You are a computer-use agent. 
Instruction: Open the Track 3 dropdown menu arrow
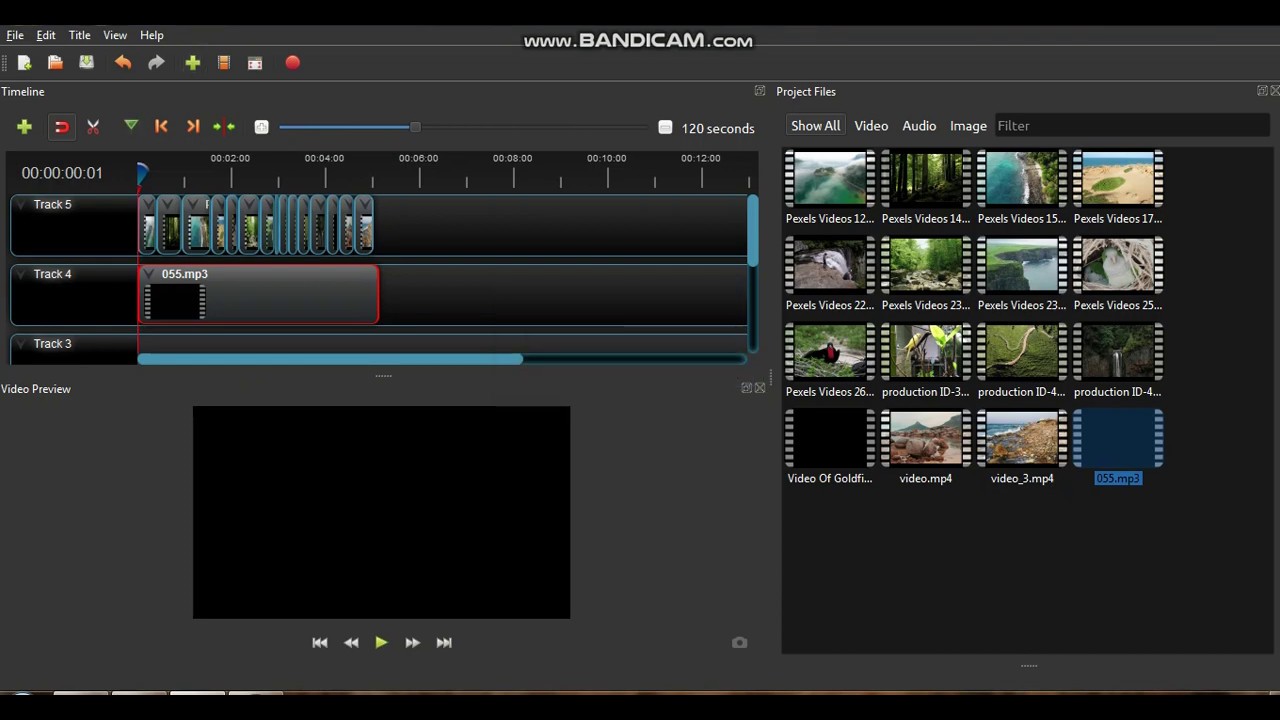coord(21,344)
